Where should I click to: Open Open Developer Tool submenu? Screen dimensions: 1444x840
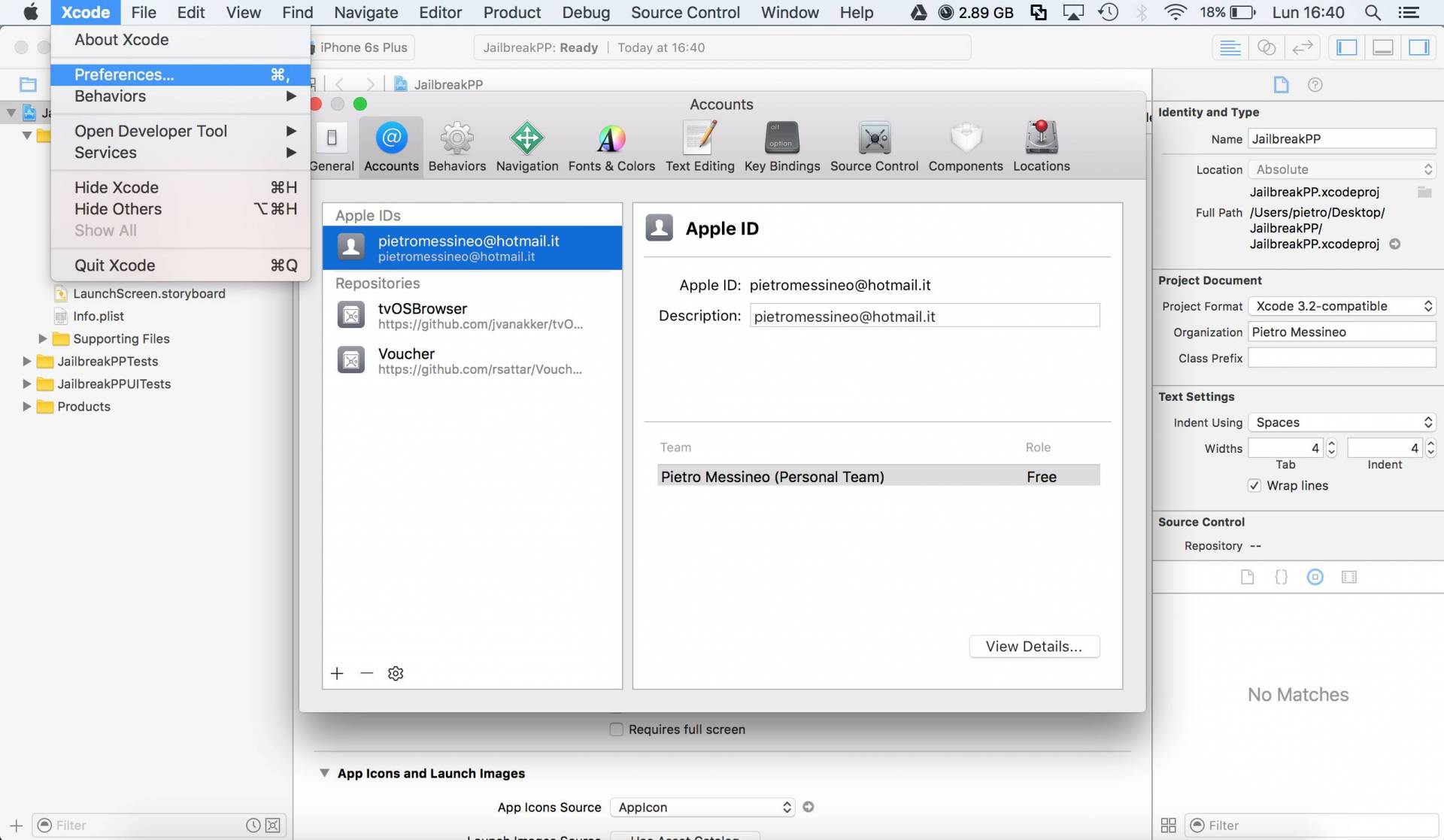pos(180,131)
